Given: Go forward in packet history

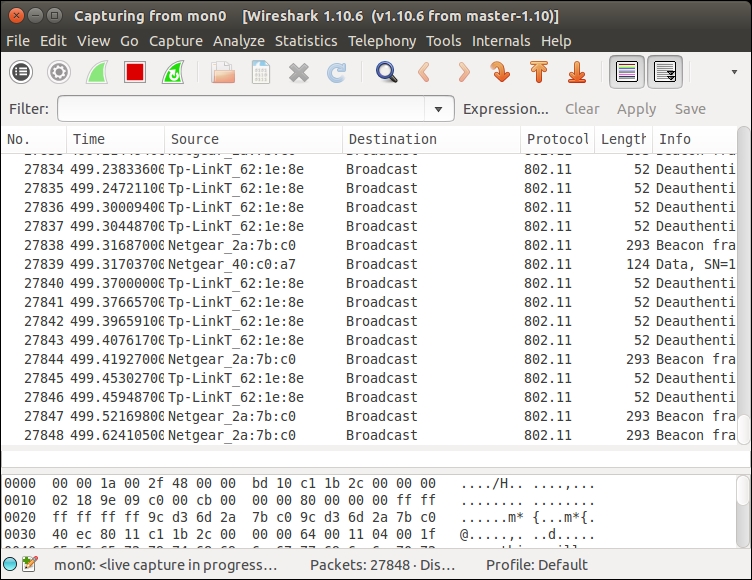Looking at the screenshot, I should (463, 72).
